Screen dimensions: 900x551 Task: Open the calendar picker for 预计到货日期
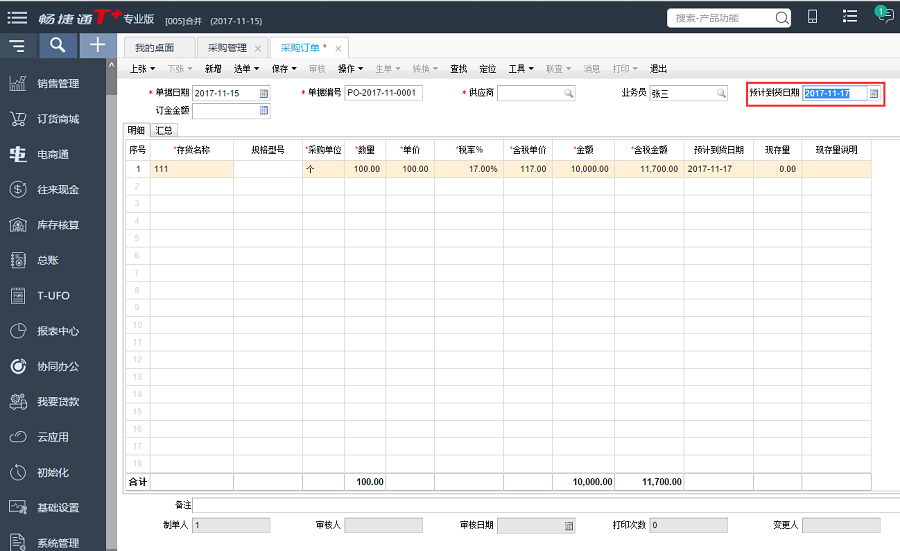pyautogui.click(x=873, y=93)
